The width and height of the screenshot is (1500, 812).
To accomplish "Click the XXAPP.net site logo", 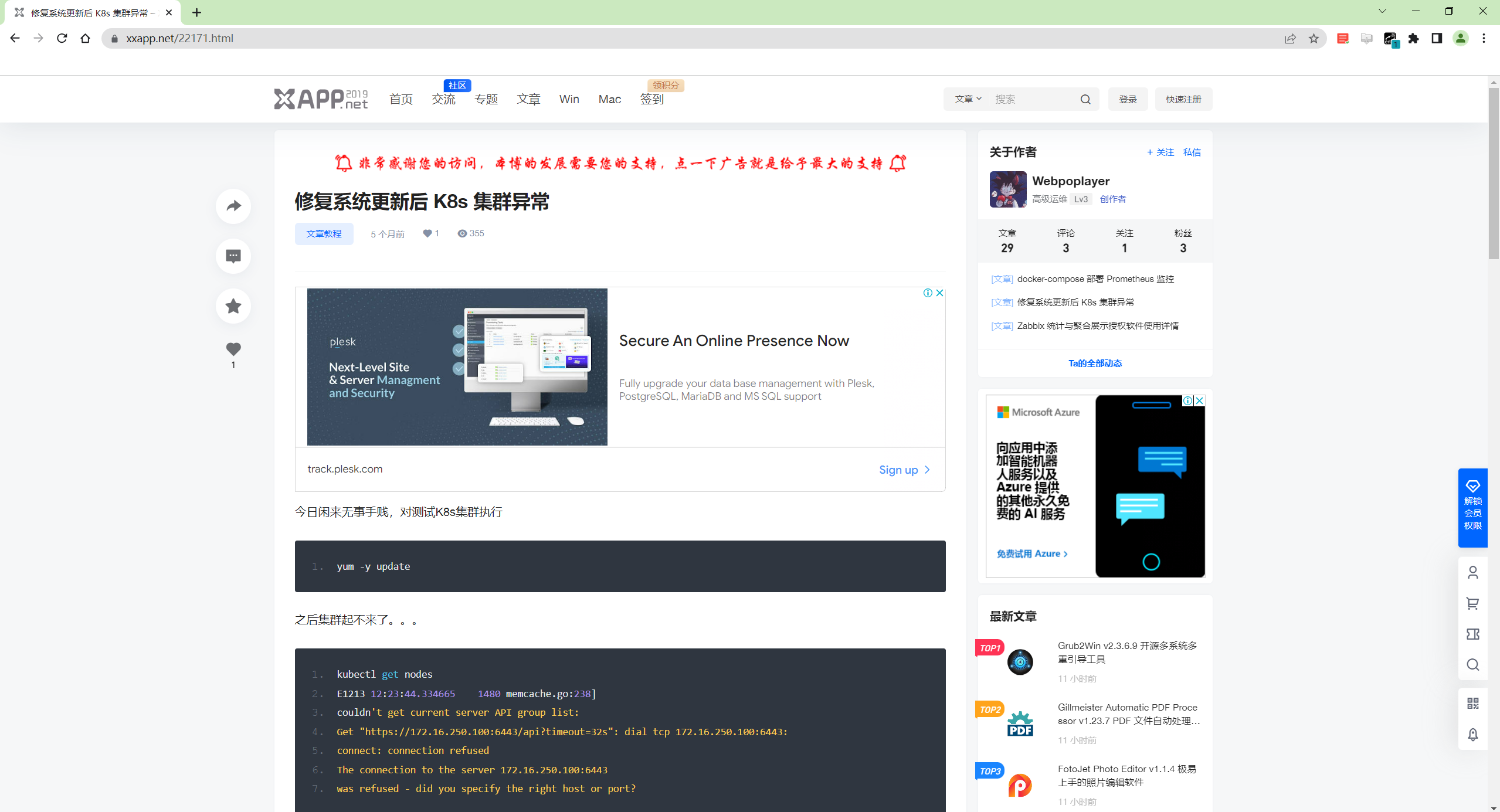I will [321, 99].
